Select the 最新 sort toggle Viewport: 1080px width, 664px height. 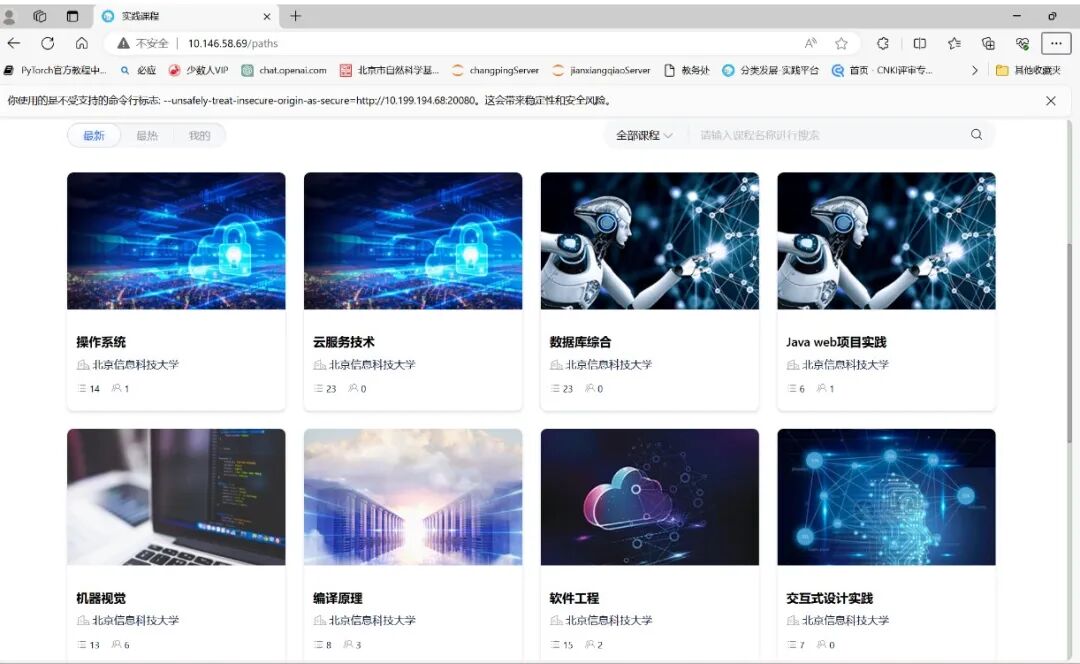pyautogui.click(x=94, y=136)
